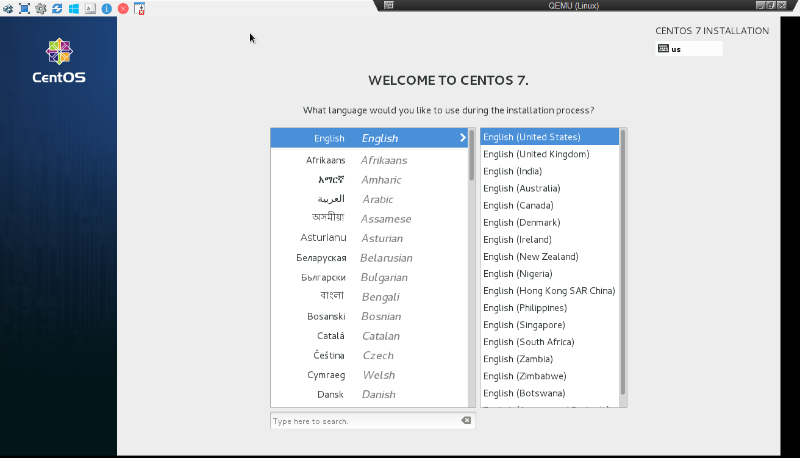The image size is (800, 458).
Task: Click the us keyboard layout indicator
Action: coord(689,49)
